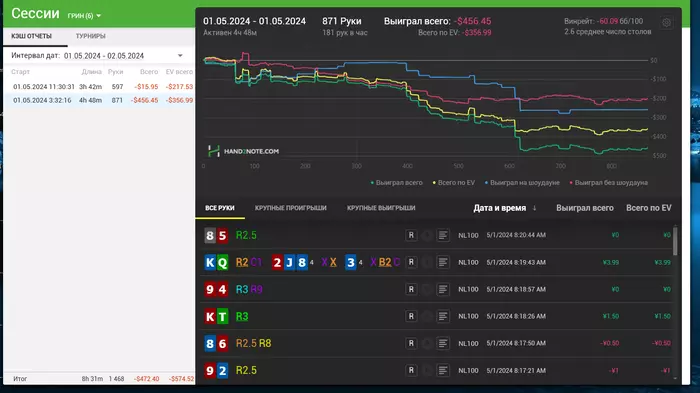Click the 871 Руки hands count
700x393 pixels.
[342, 21]
